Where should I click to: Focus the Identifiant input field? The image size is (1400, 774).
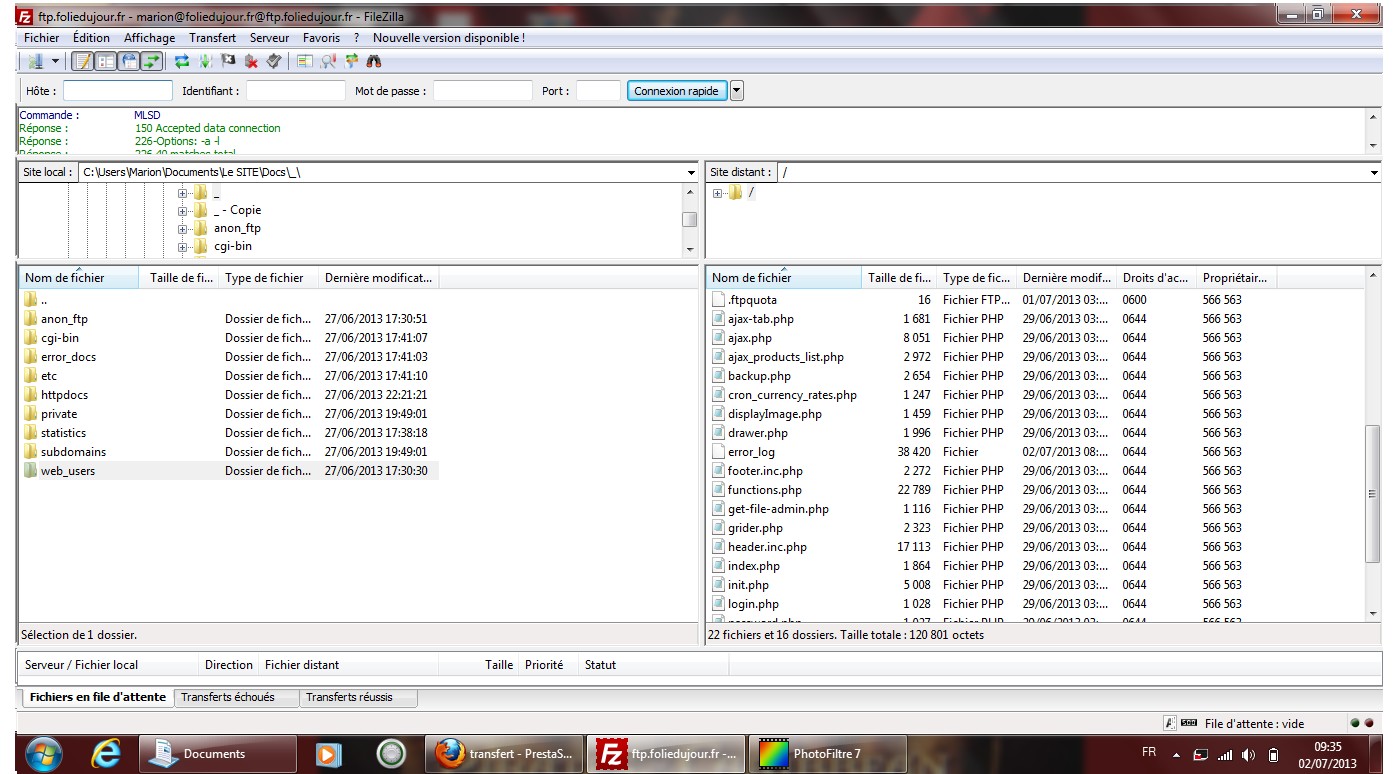[295, 91]
